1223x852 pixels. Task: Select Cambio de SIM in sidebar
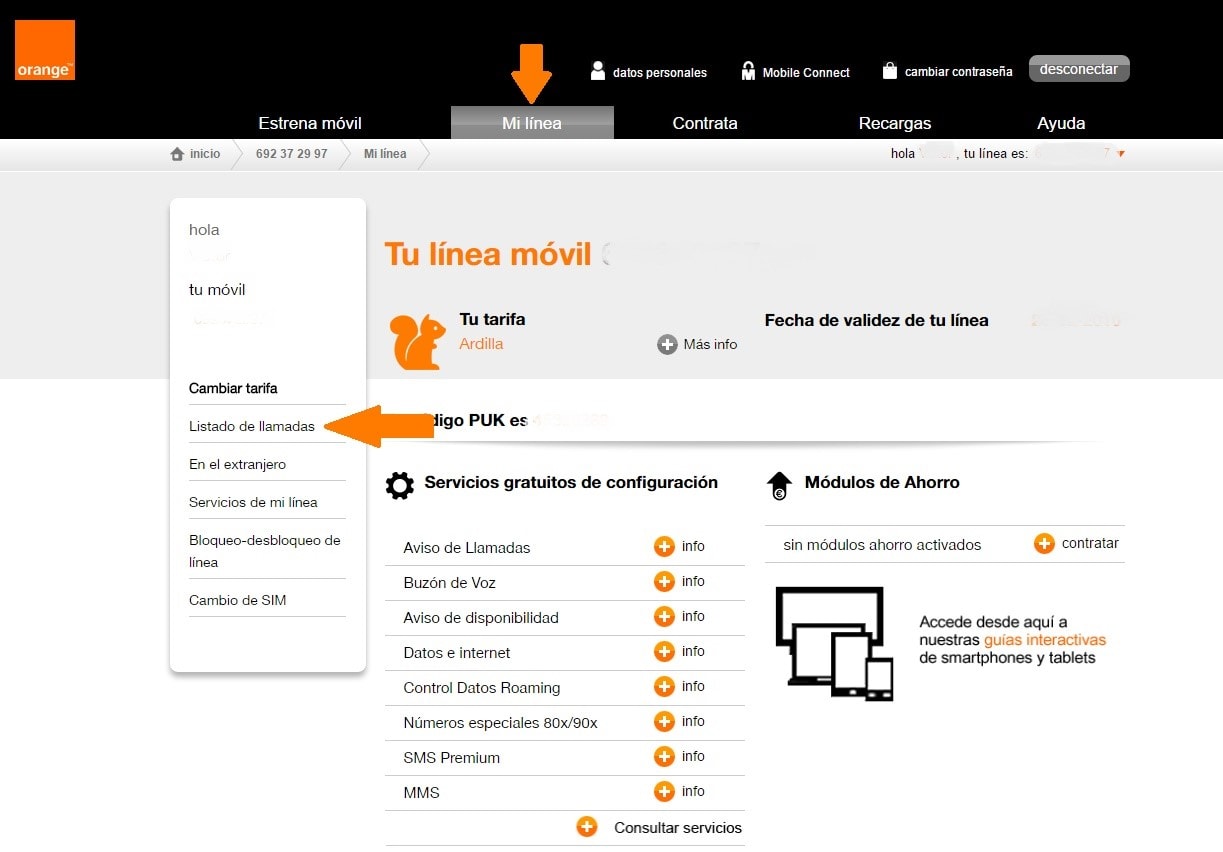[x=237, y=600]
